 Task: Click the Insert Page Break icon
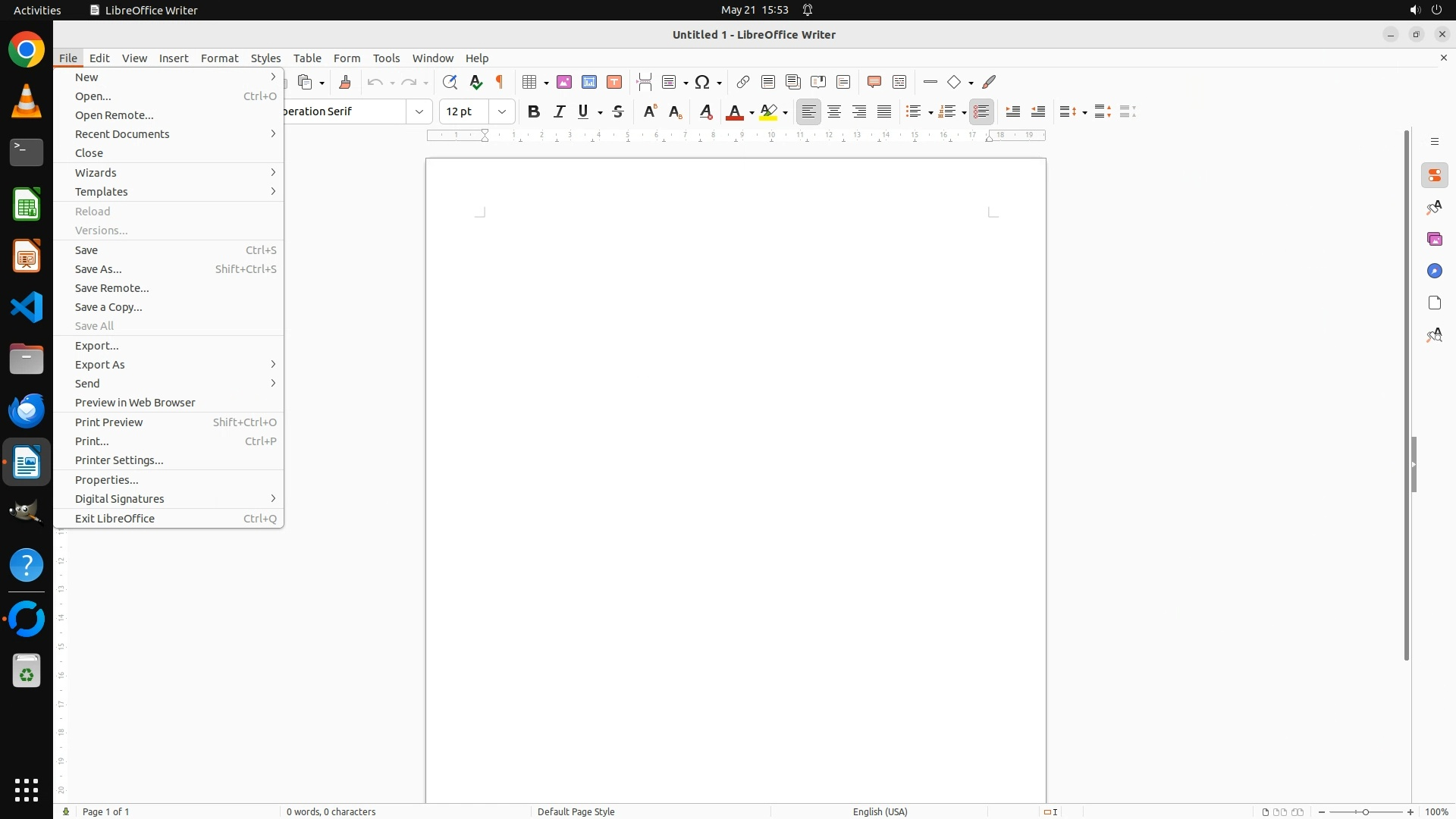[x=644, y=82]
